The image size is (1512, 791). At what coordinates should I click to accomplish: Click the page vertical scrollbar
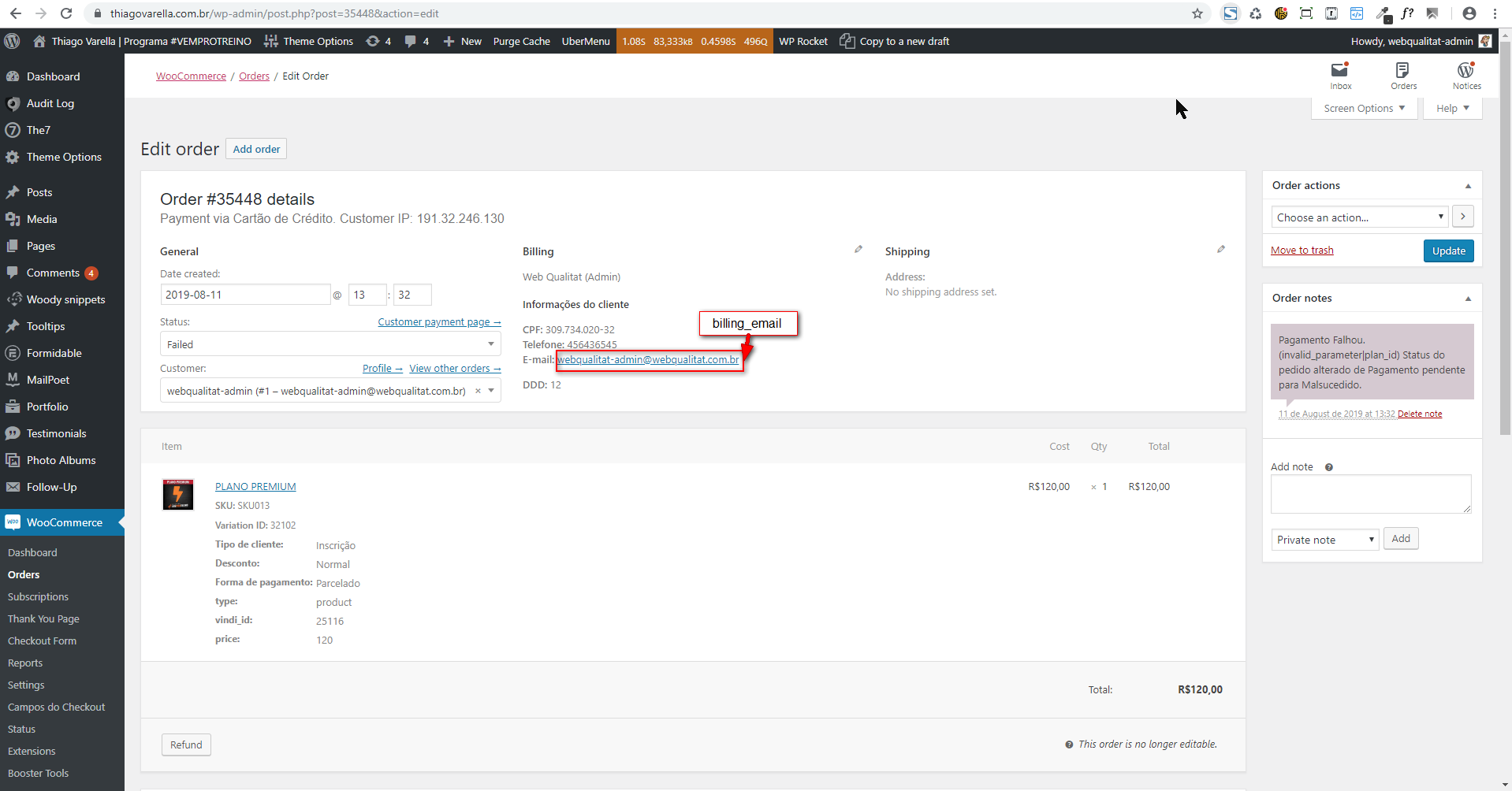click(x=1505, y=236)
